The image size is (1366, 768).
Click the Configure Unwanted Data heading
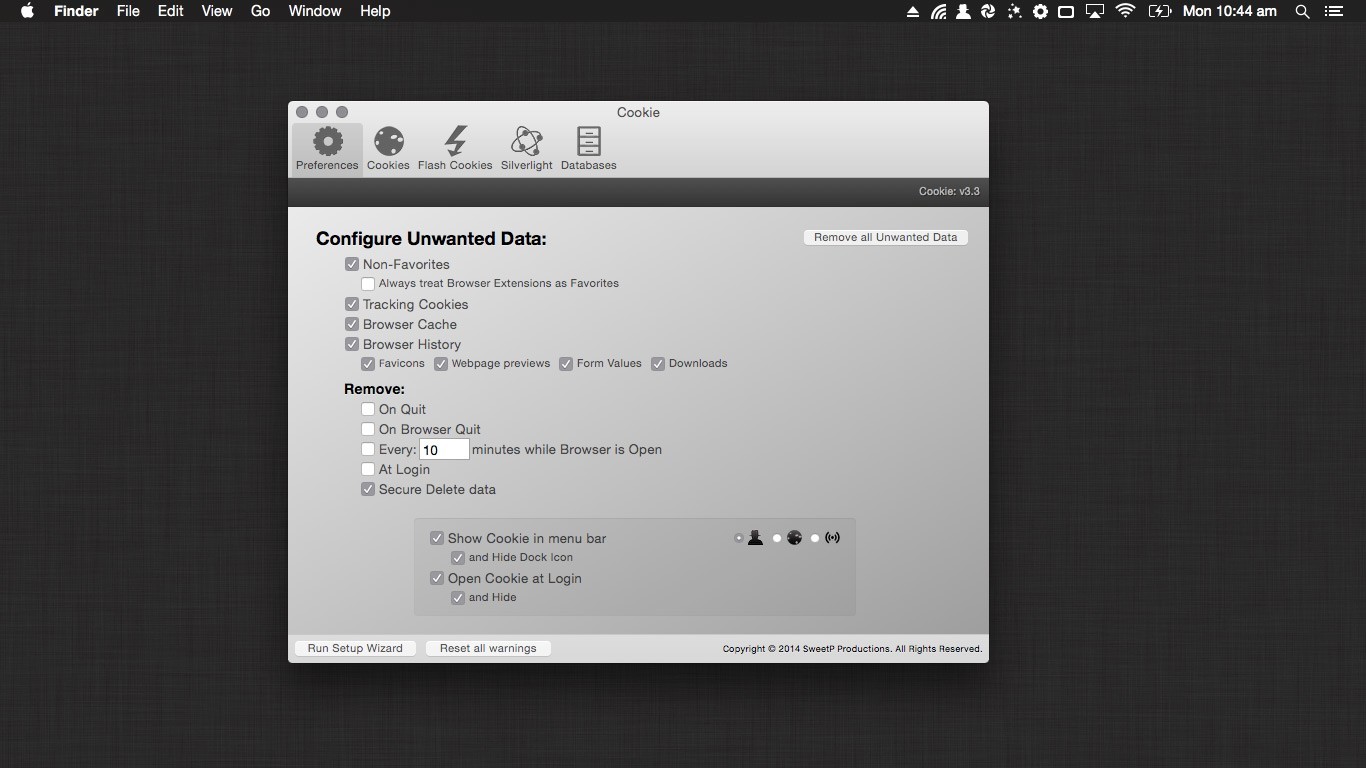pyautogui.click(x=431, y=238)
